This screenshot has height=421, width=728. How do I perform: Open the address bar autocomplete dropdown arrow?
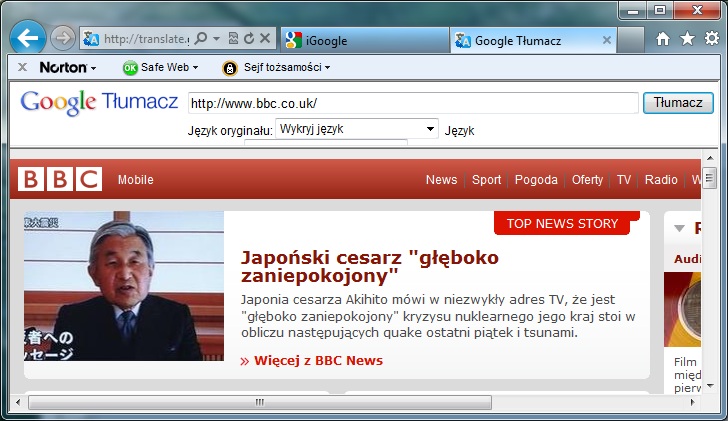point(216,39)
